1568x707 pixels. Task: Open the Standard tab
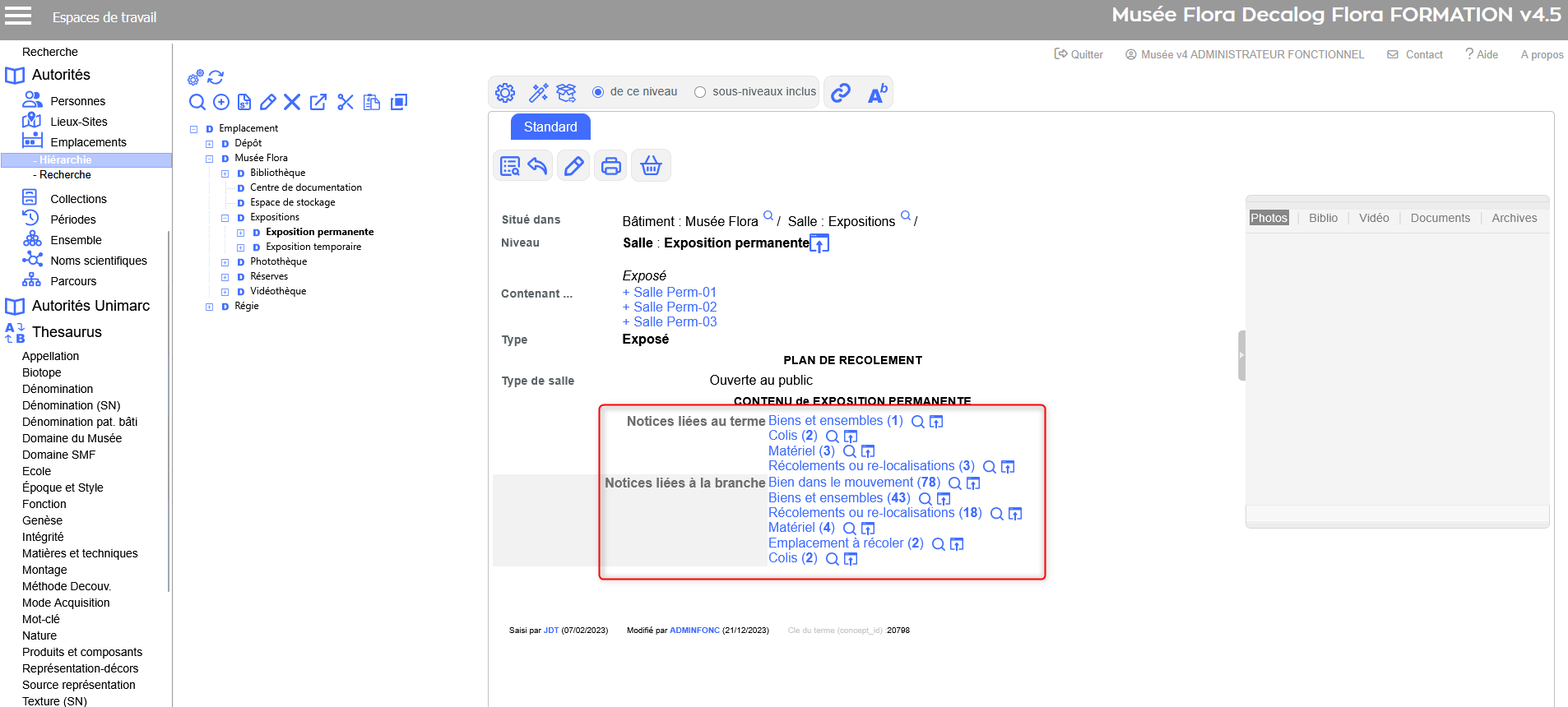[x=550, y=127]
